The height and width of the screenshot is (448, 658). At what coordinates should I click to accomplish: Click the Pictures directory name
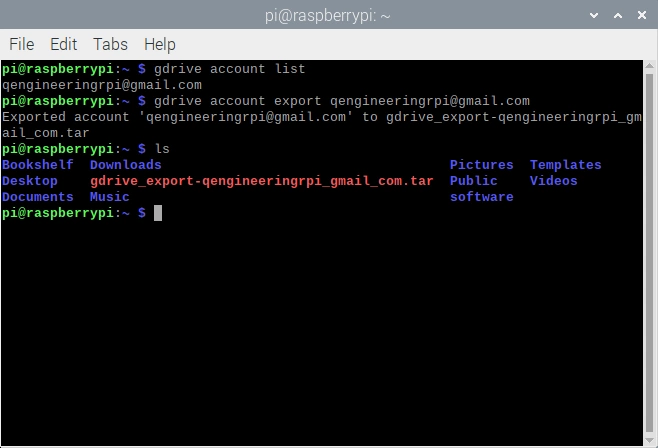coord(481,165)
